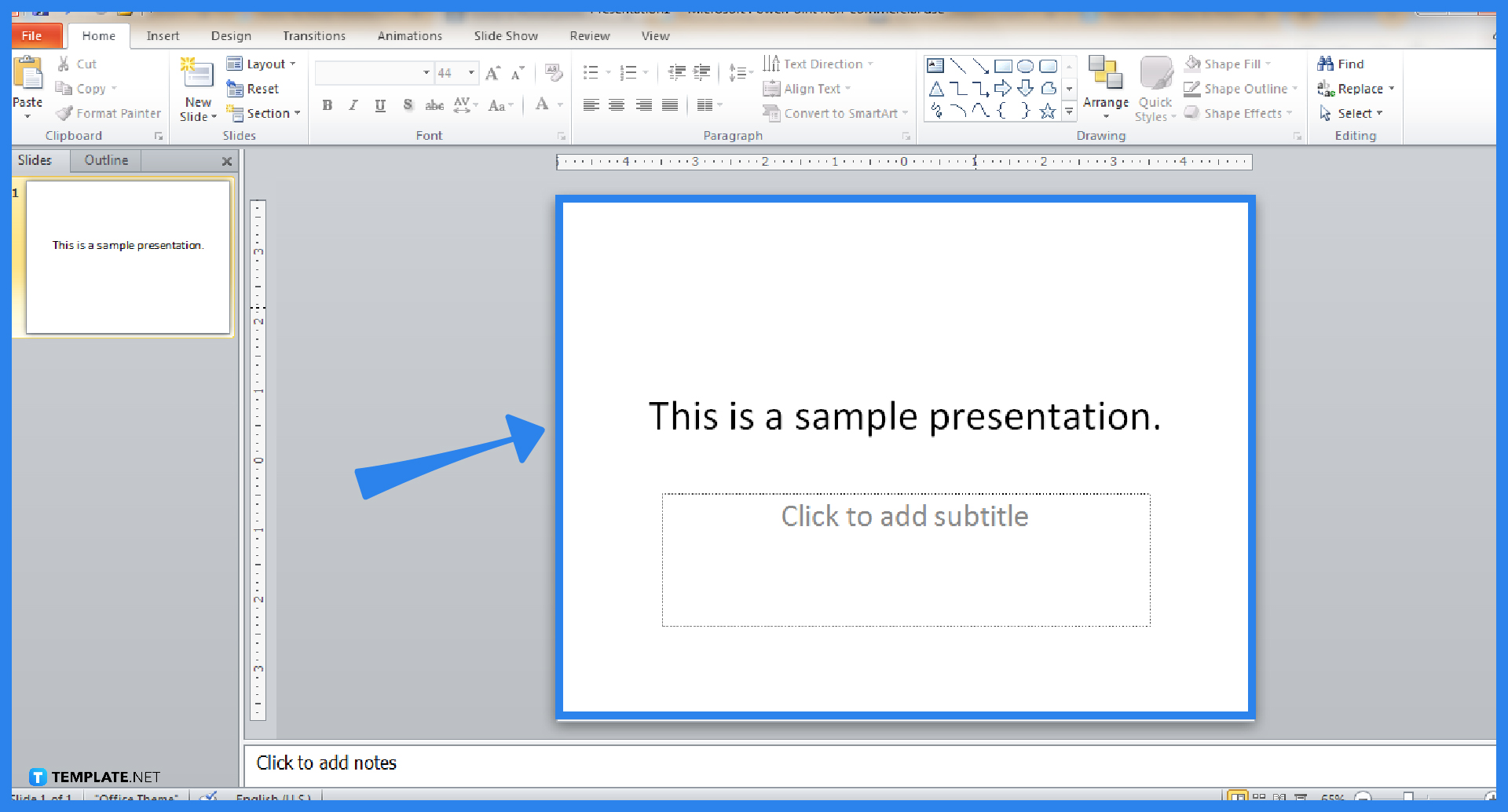Apply bold formatting in the Font group
The width and height of the screenshot is (1508, 812).
click(328, 104)
